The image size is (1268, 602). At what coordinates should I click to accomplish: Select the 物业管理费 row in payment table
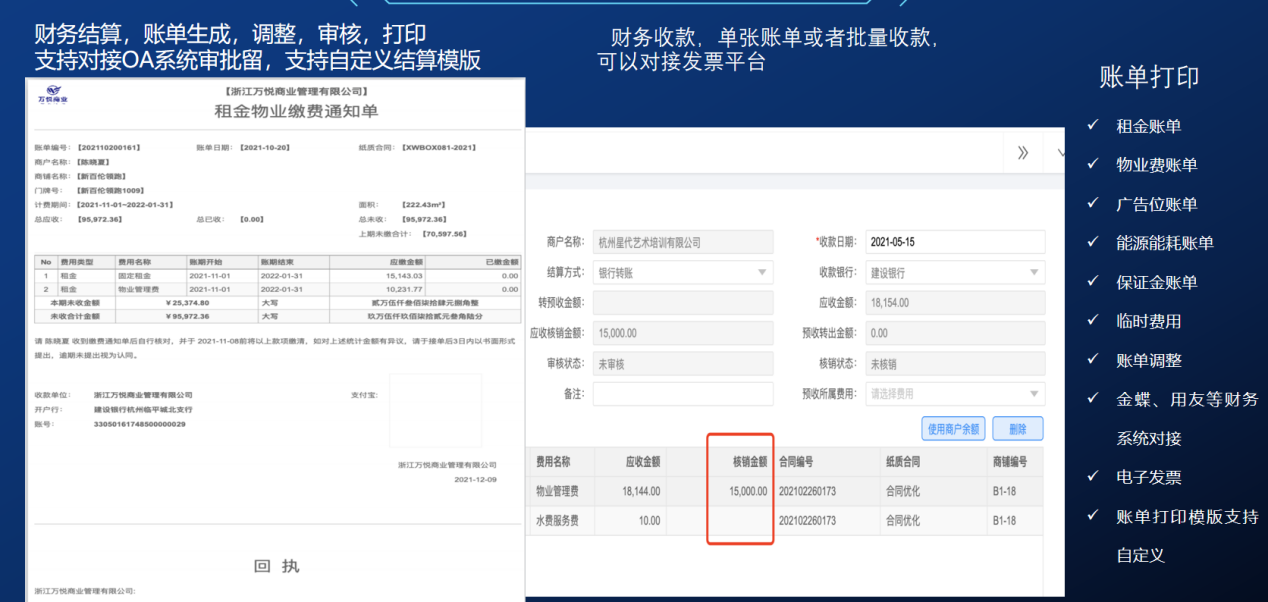(x=785, y=491)
